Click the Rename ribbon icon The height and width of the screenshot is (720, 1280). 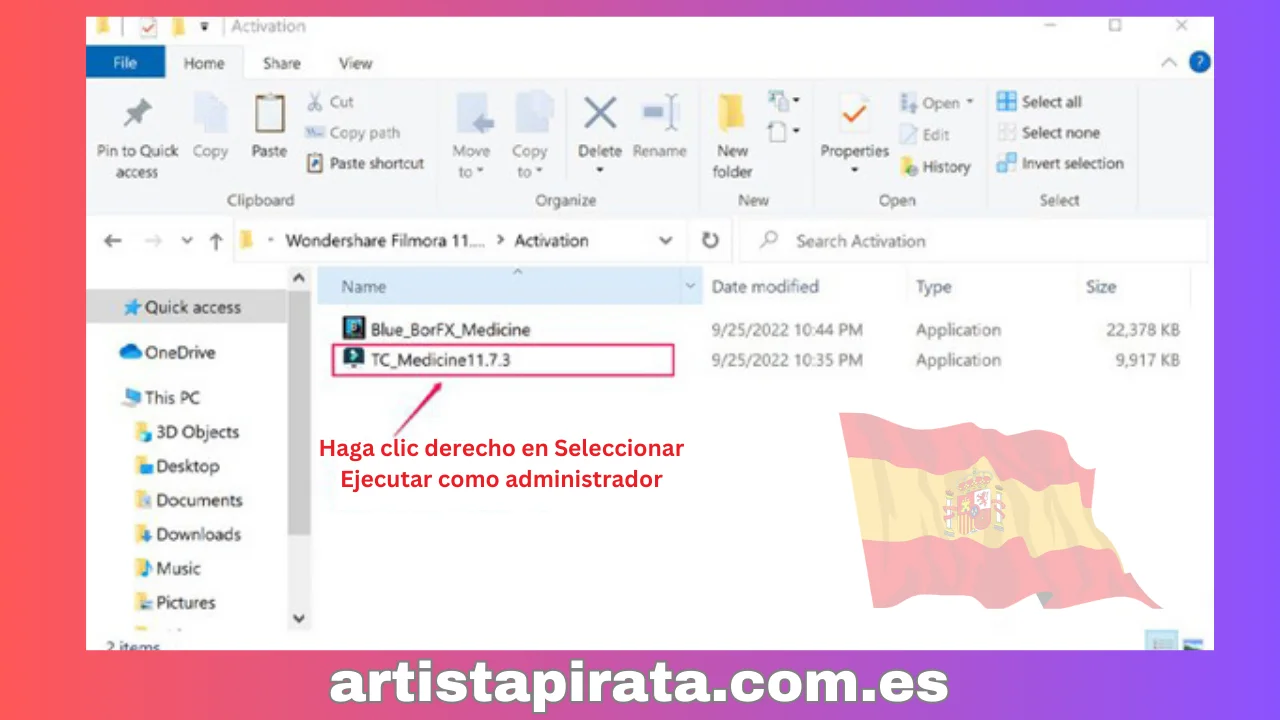[x=660, y=113]
